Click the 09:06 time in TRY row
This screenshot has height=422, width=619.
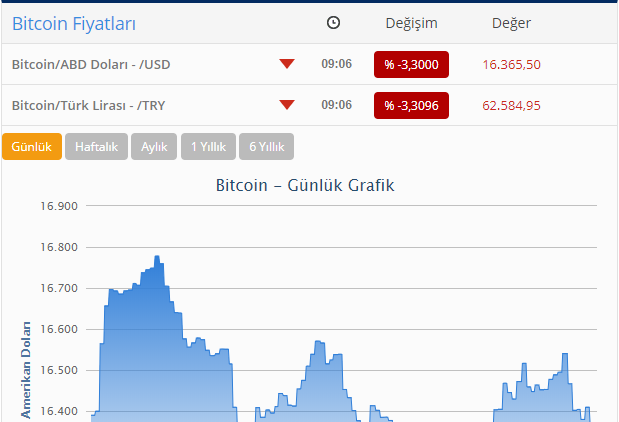click(x=336, y=105)
